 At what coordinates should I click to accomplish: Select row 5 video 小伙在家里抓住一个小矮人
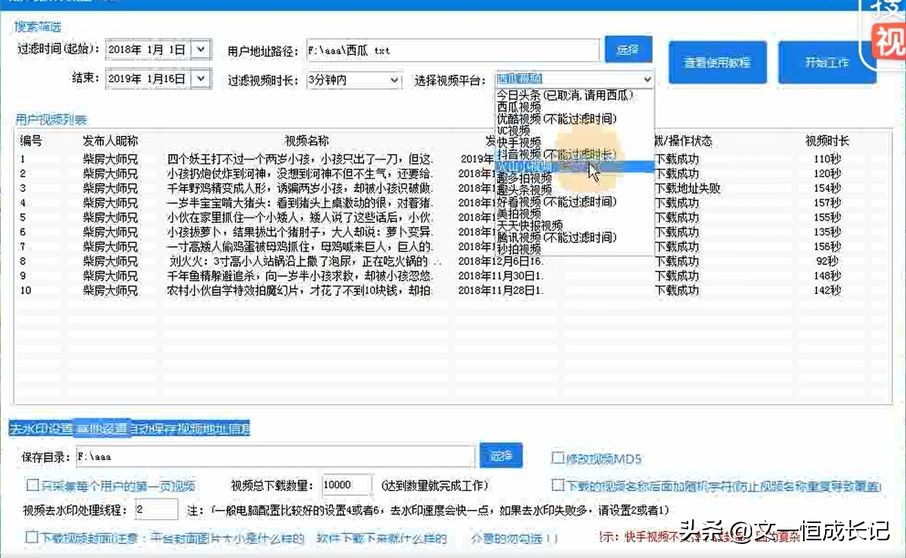click(x=299, y=217)
